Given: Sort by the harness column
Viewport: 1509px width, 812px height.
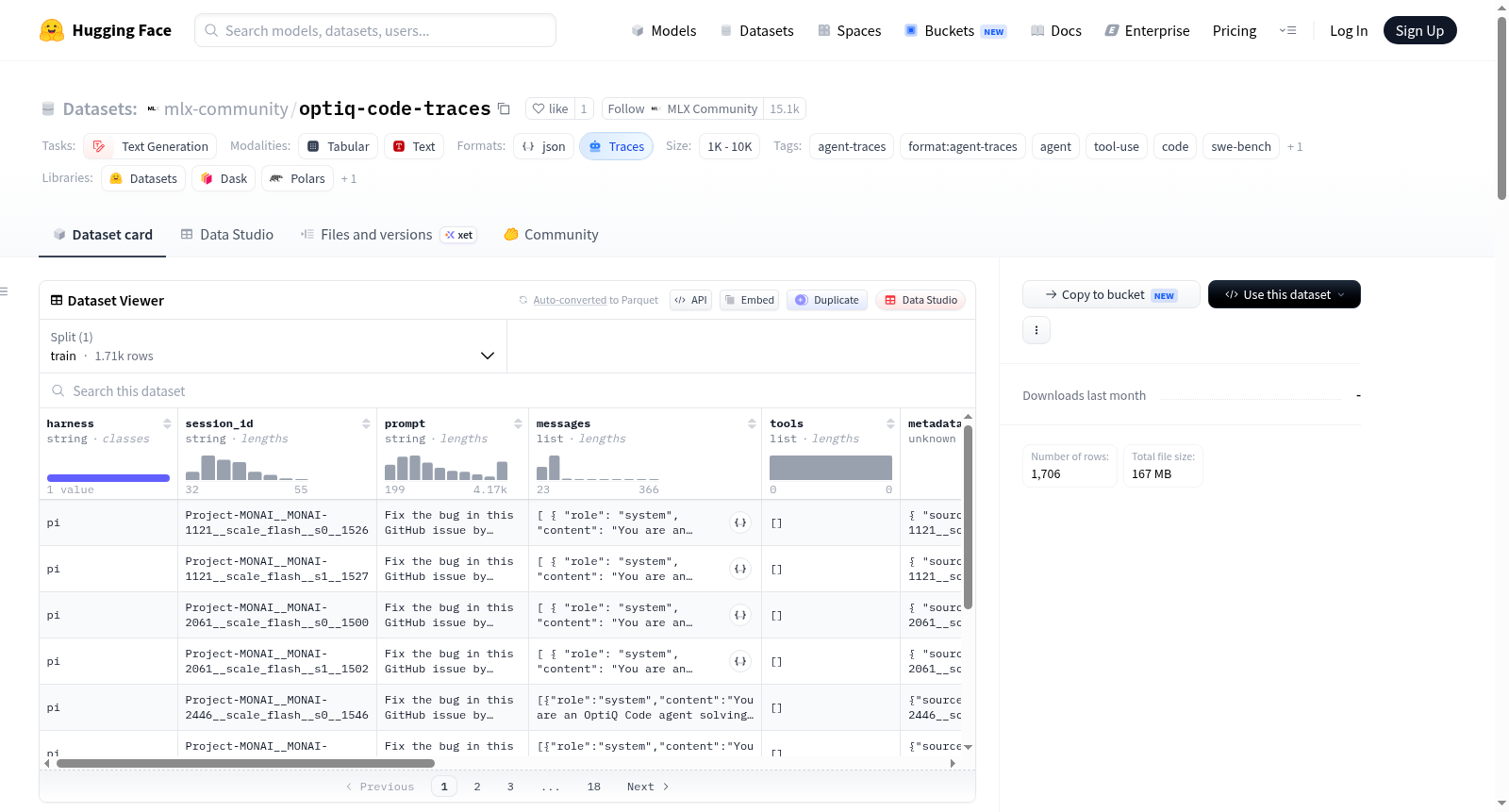Looking at the screenshot, I should pos(167,423).
